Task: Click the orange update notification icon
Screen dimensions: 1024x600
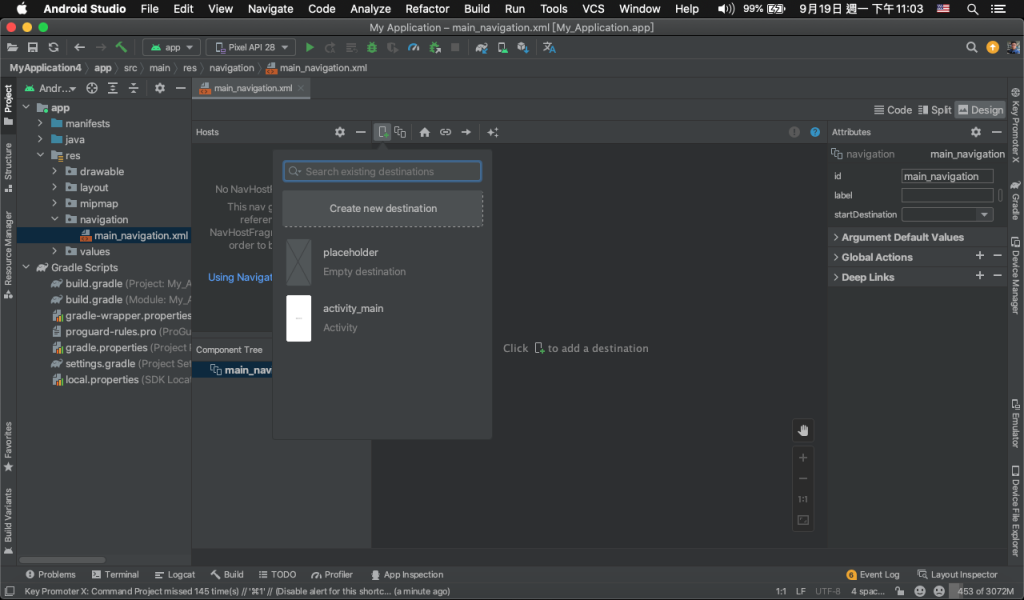Action: tap(992, 48)
